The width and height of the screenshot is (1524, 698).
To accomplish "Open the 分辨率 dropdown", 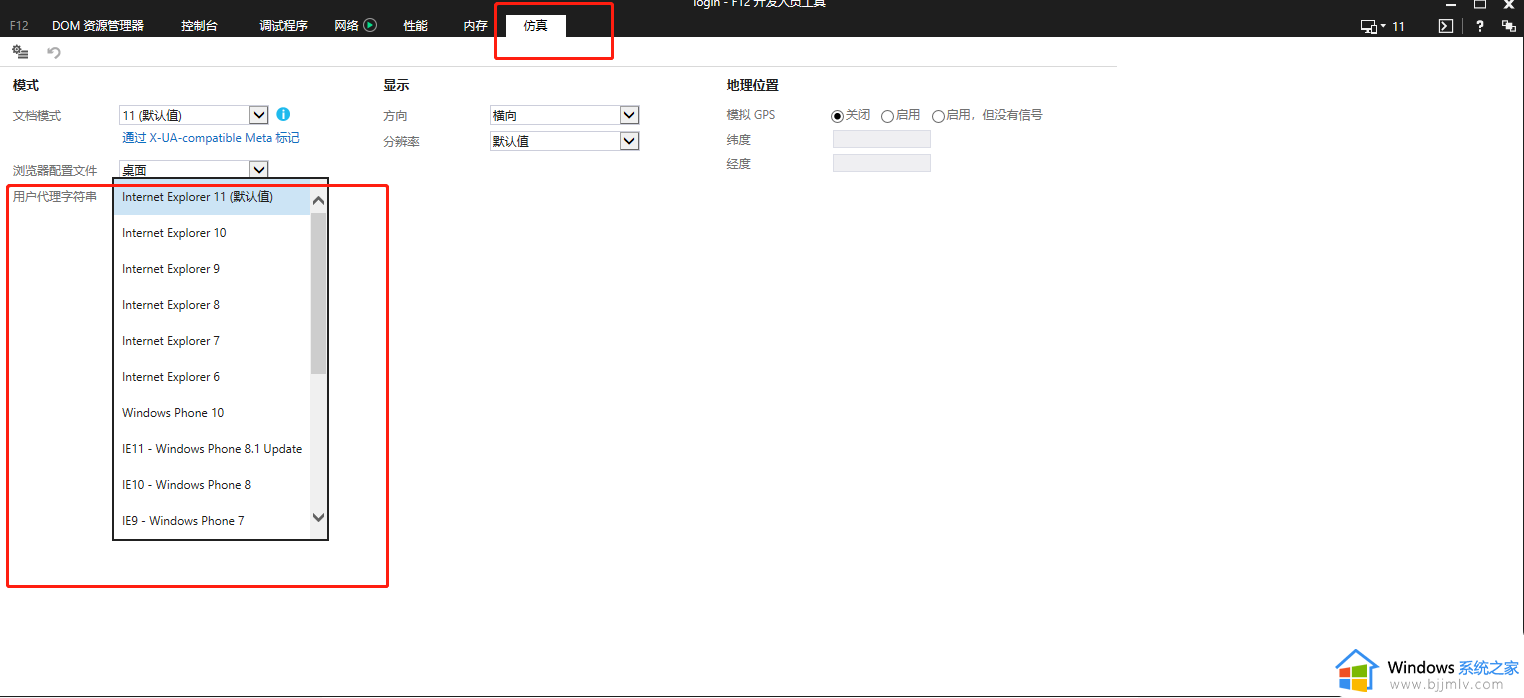I will click(x=564, y=141).
